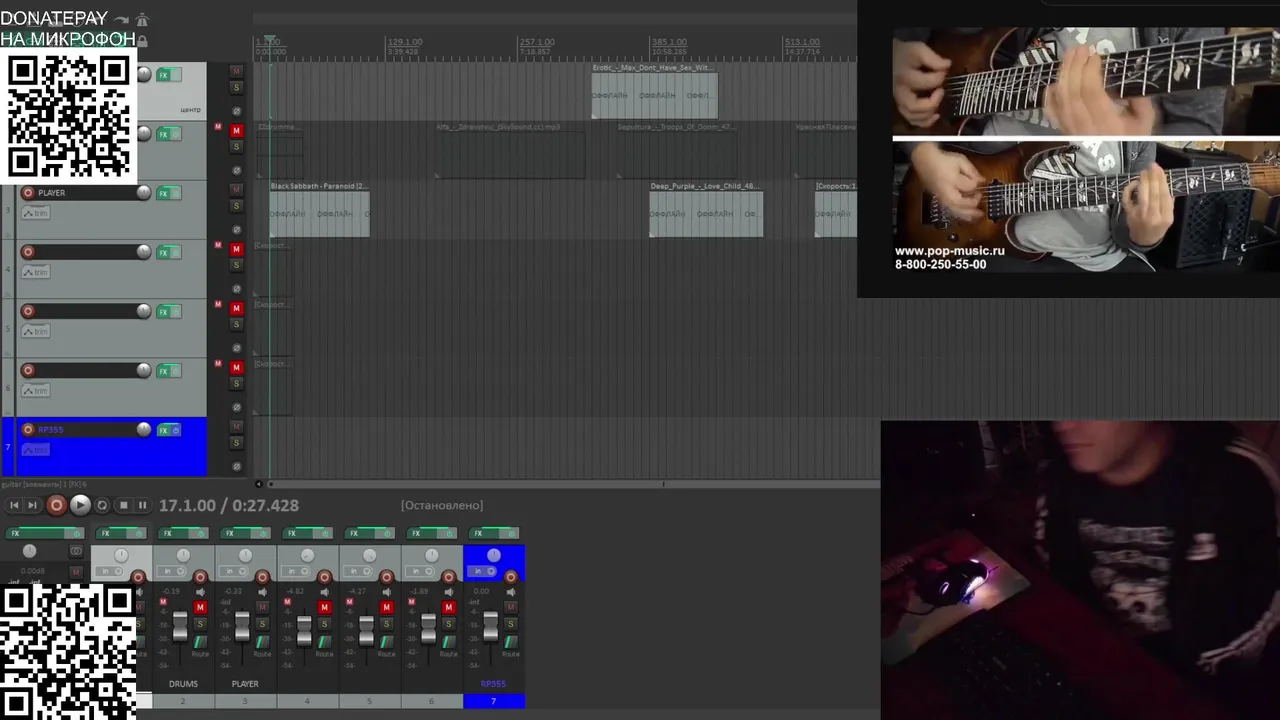Select the Erotic_-_Max_Dont_Have_Sex item
The width and height of the screenshot is (1280, 720).
[x=654, y=91]
